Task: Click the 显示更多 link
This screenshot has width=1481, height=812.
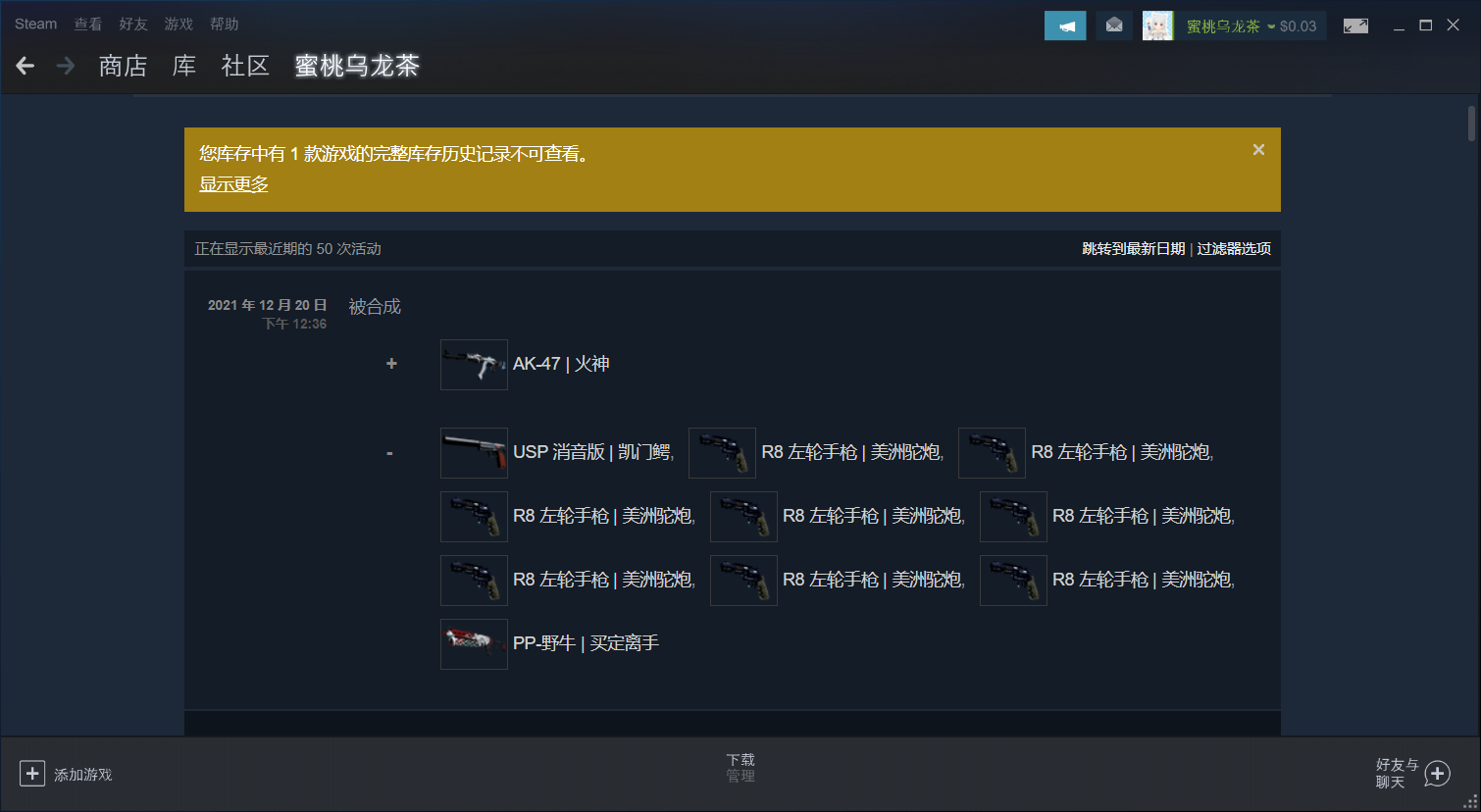Action: (x=233, y=184)
